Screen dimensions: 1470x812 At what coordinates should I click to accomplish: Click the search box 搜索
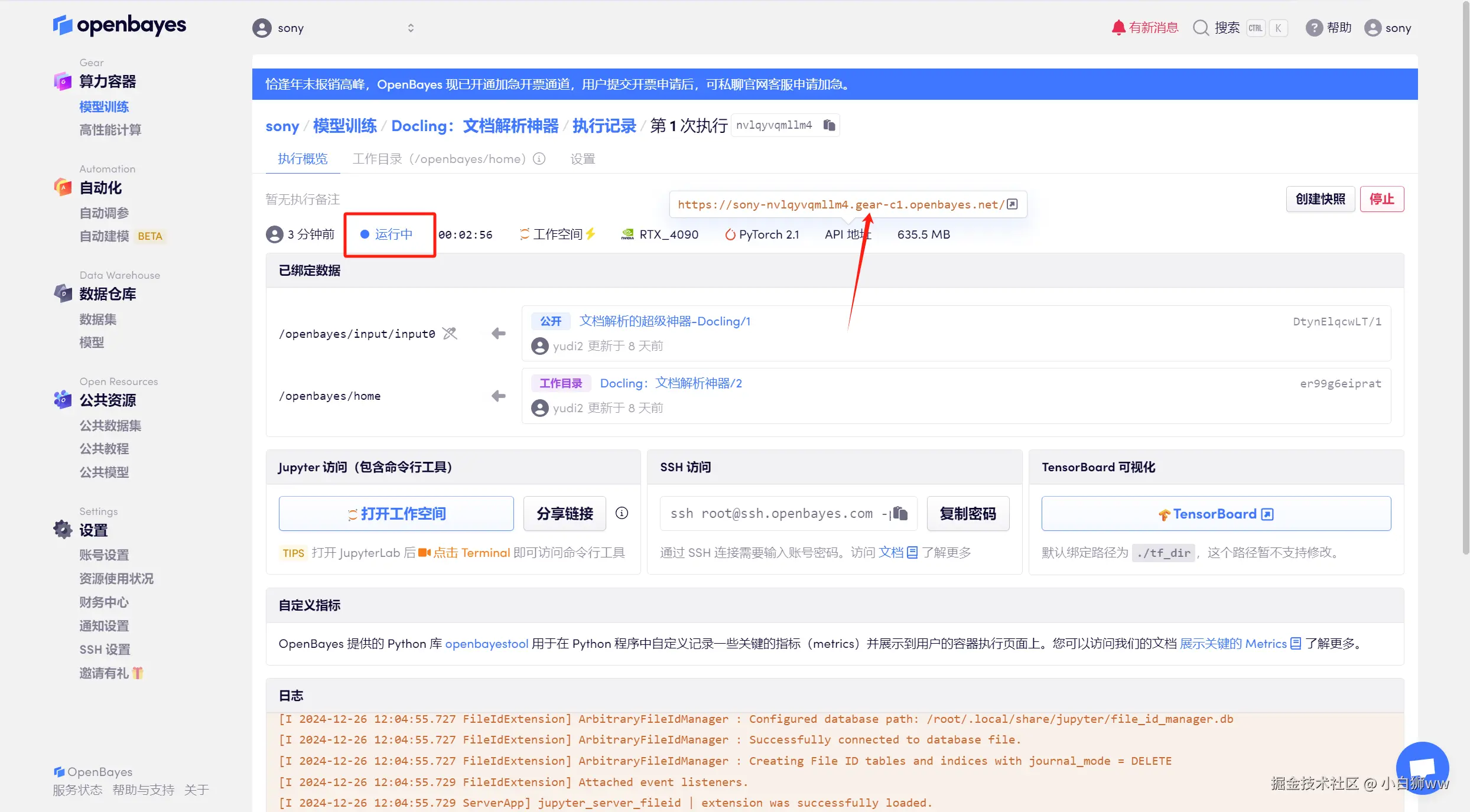pos(1226,28)
